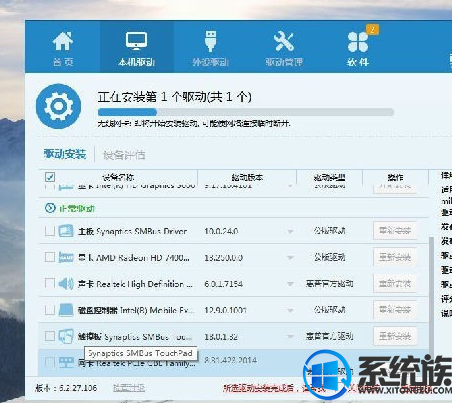
Task: Click reinstall button for Synaptics SMBus Driver
Action: (x=395, y=231)
